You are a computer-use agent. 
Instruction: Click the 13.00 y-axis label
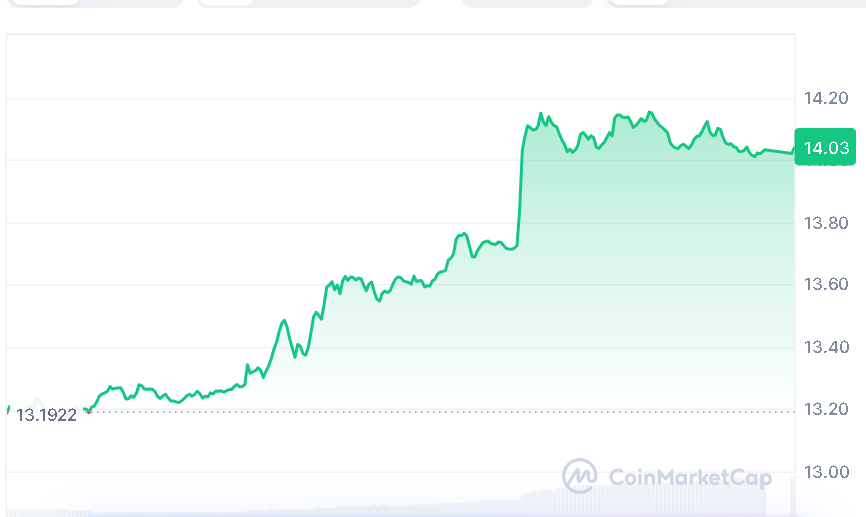coord(826,472)
